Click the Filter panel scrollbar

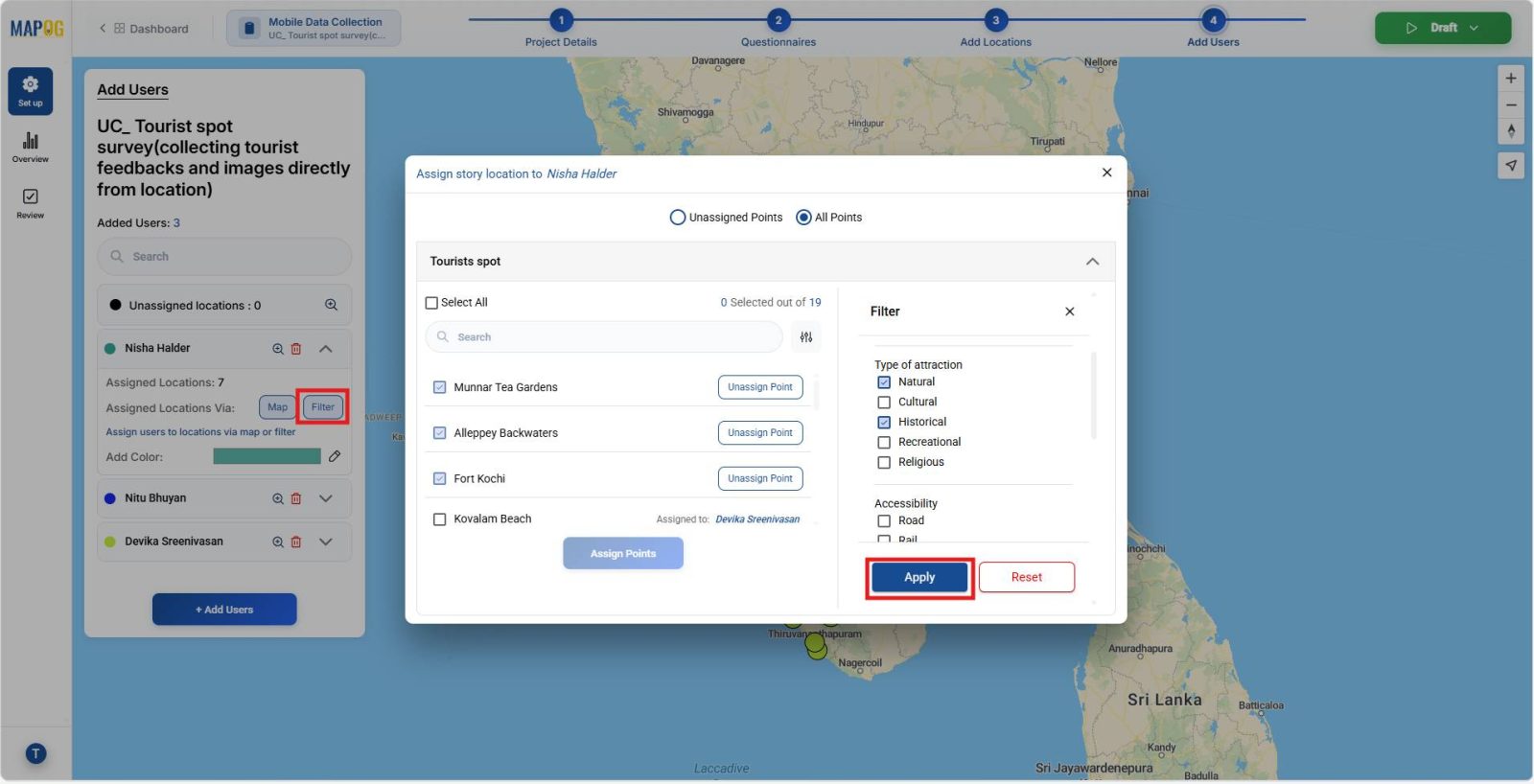coord(1094,396)
